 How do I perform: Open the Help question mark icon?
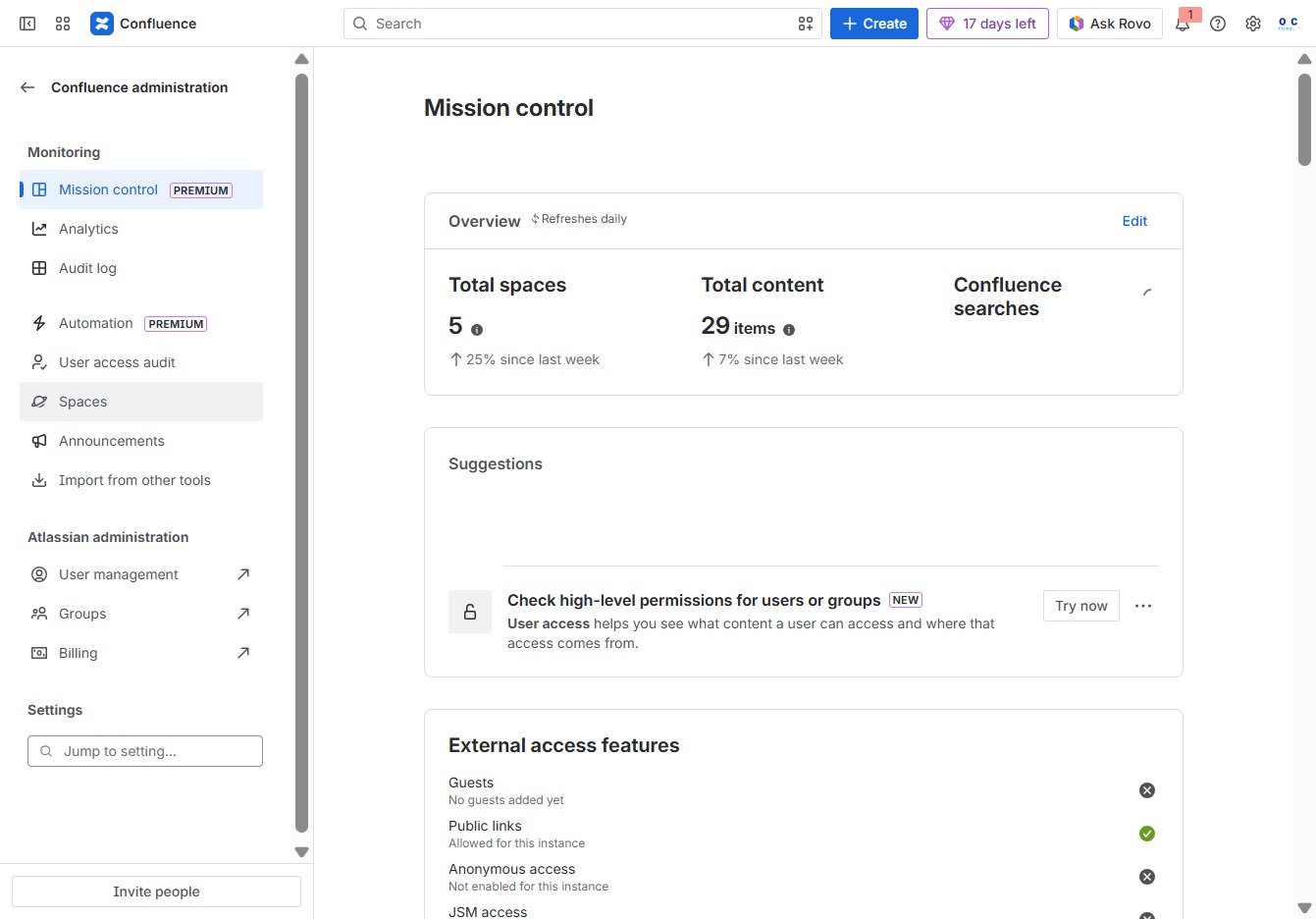[x=1218, y=24]
